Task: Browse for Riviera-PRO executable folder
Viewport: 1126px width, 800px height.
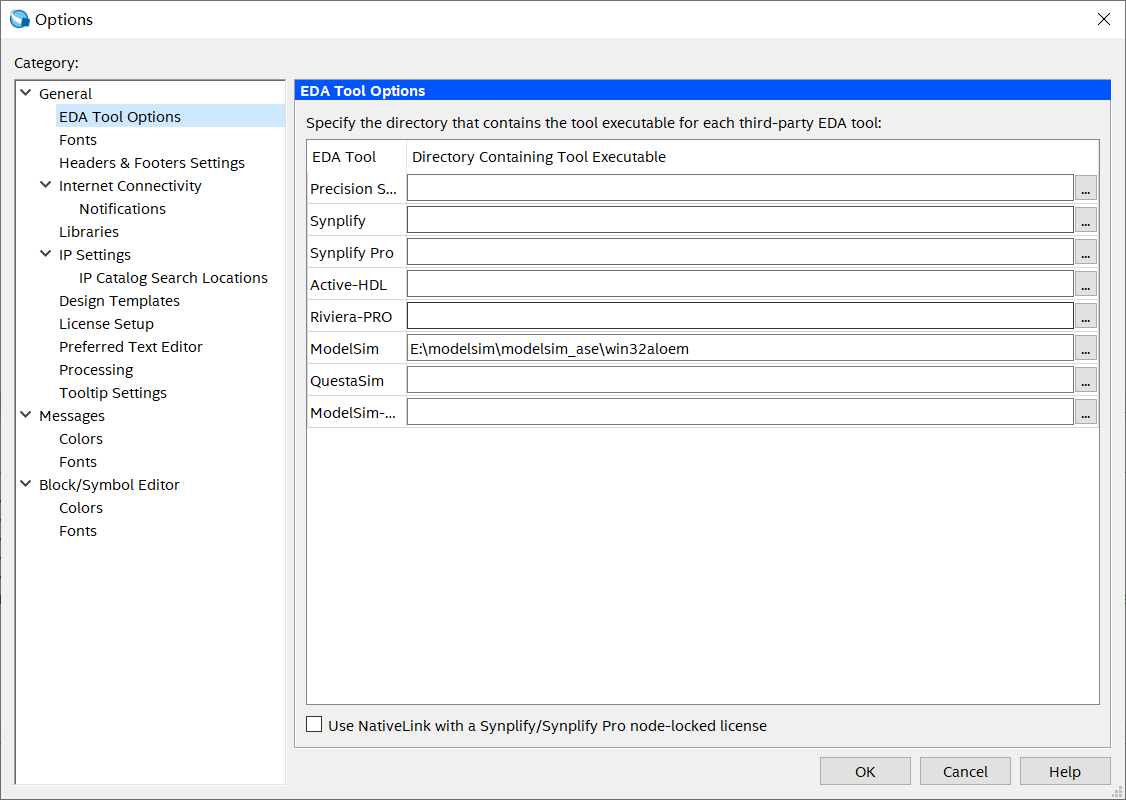Action: 1086,316
